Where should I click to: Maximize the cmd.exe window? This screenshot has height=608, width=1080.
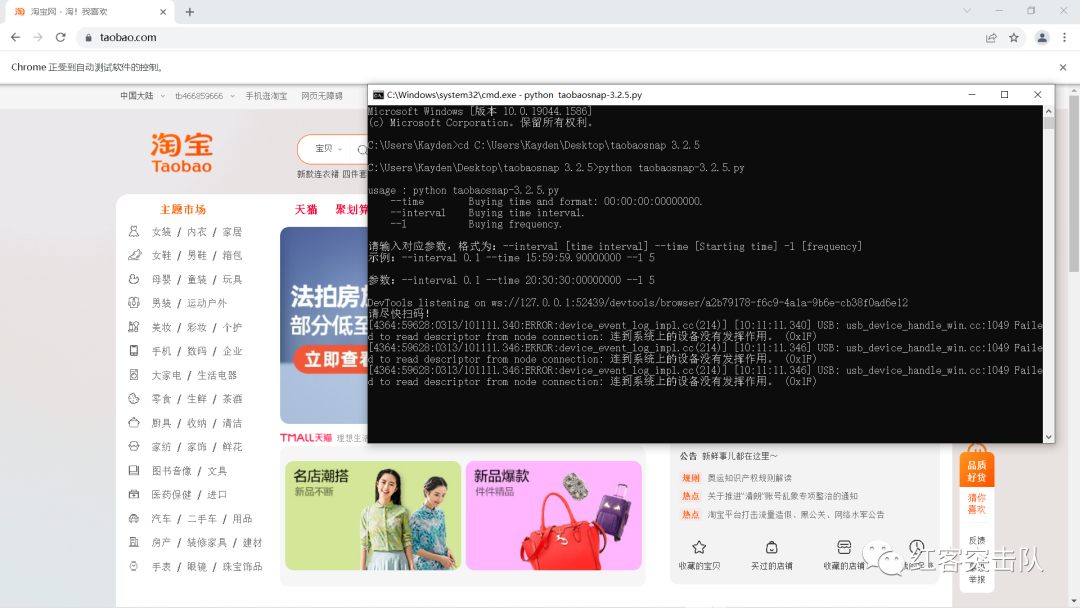pyautogui.click(x=1004, y=95)
